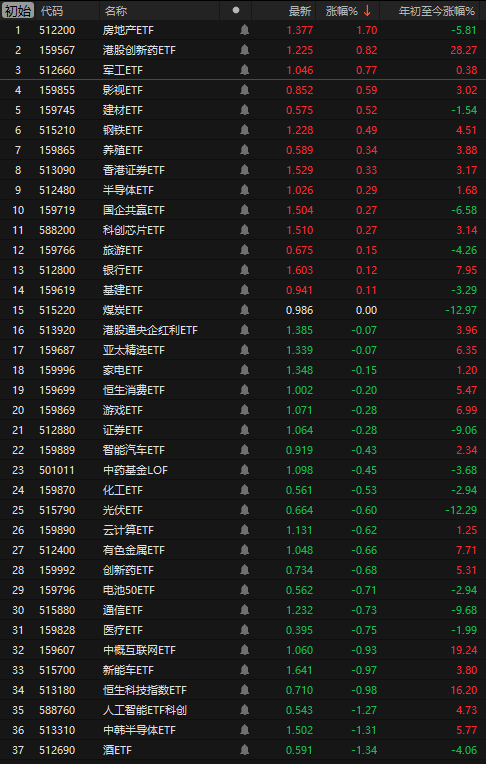Screen dimensions: 486x764
Task: Click the bell icon for 港股创新药ETF
Action: pyautogui.click(x=244, y=50)
